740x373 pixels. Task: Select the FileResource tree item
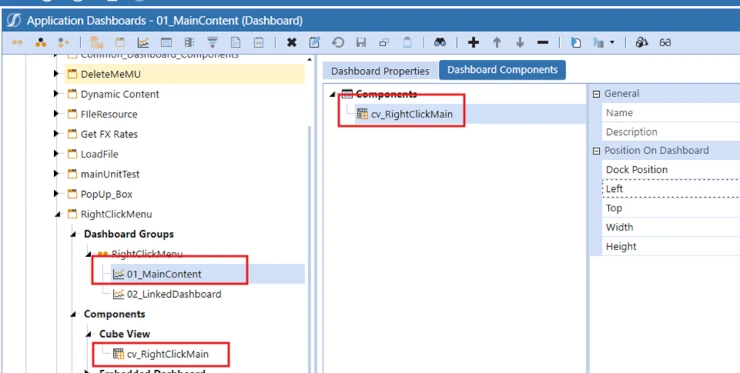click(x=109, y=114)
